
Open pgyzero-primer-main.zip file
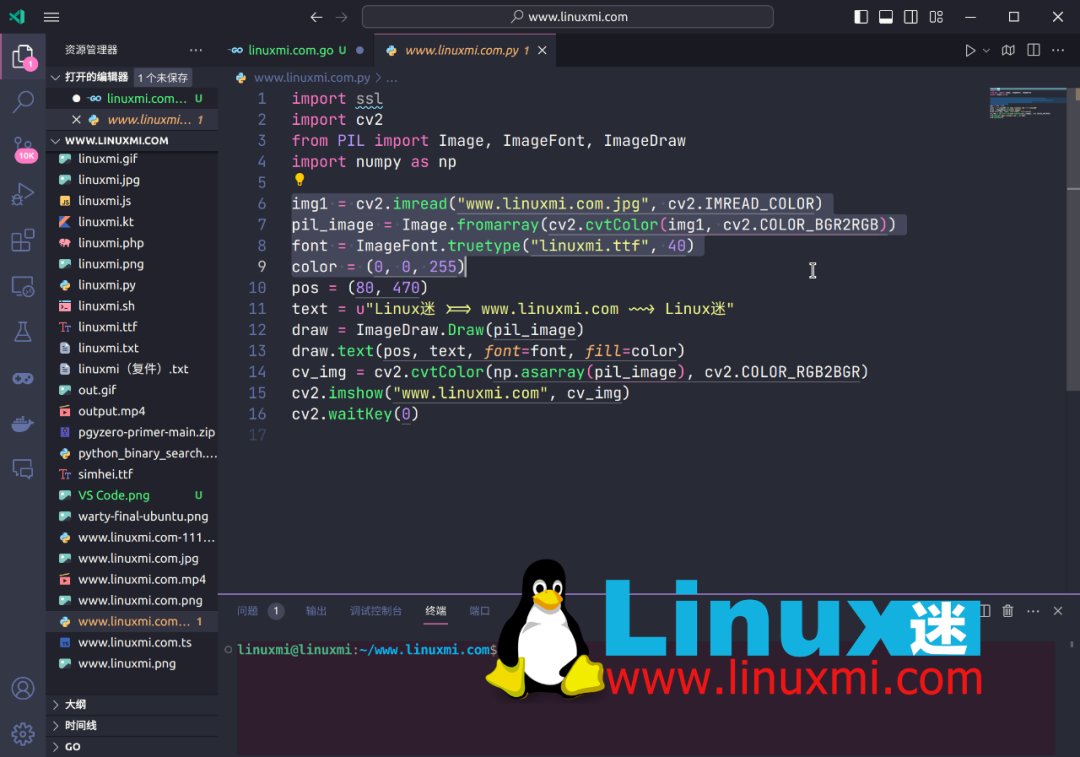click(132, 433)
